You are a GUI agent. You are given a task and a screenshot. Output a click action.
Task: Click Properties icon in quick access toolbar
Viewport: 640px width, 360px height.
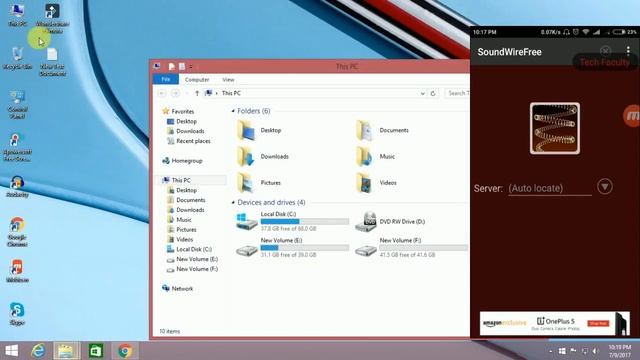[172, 67]
